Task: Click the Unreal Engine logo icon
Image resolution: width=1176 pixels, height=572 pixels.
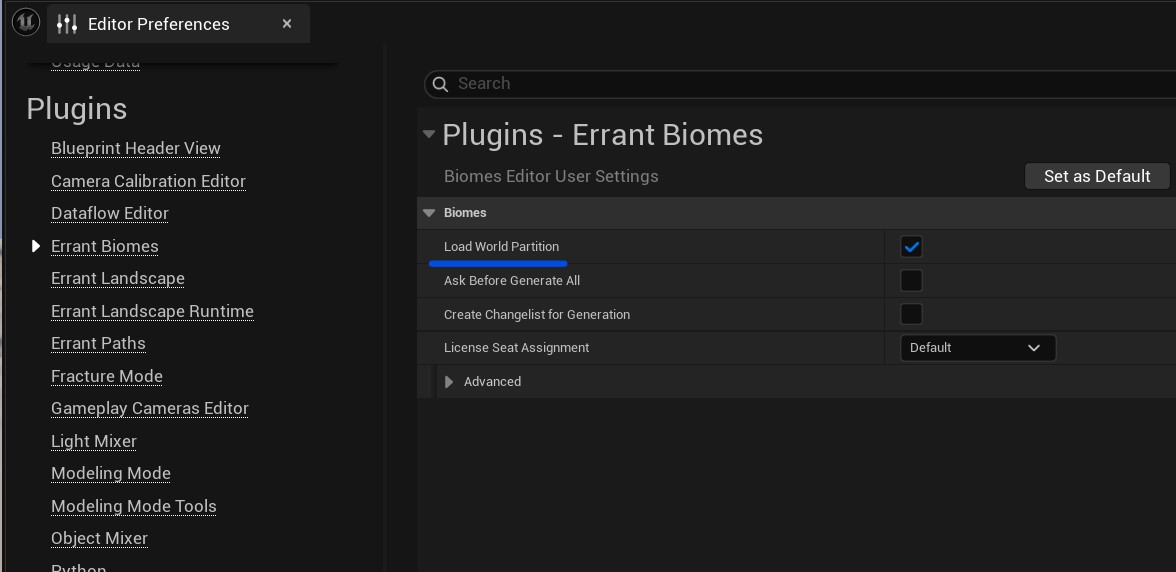Action: pos(26,23)
